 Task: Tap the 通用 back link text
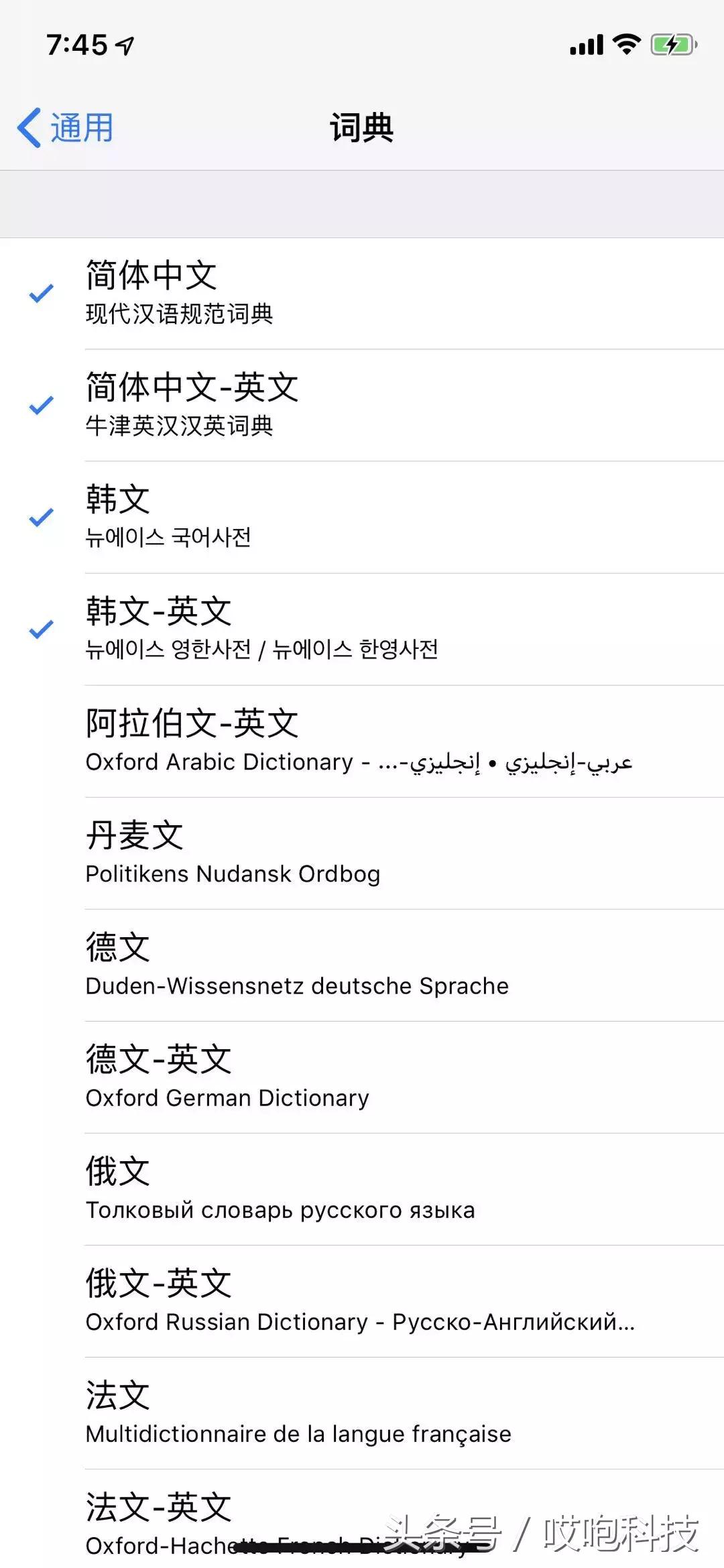pyautogui.click(x=82, y=127)
